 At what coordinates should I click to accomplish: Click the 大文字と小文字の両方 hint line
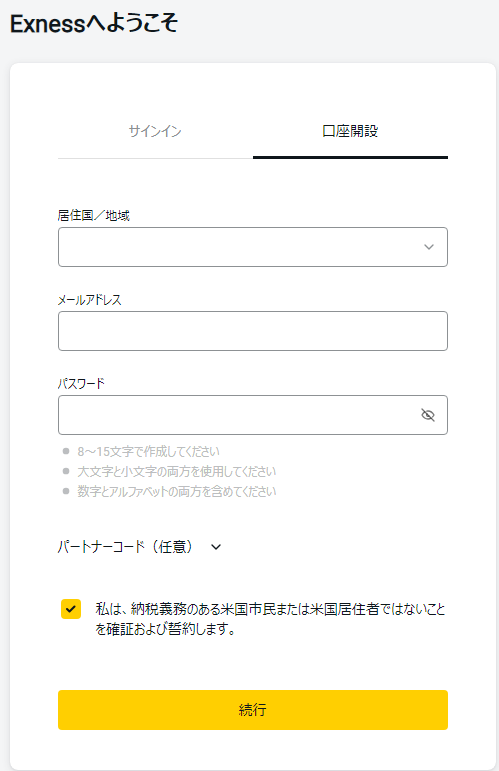point(176,472)
